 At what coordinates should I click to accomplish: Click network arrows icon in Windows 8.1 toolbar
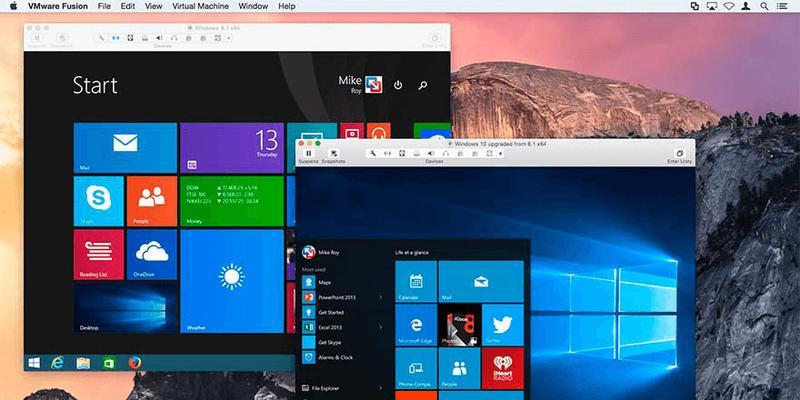[x=115, y=38]
